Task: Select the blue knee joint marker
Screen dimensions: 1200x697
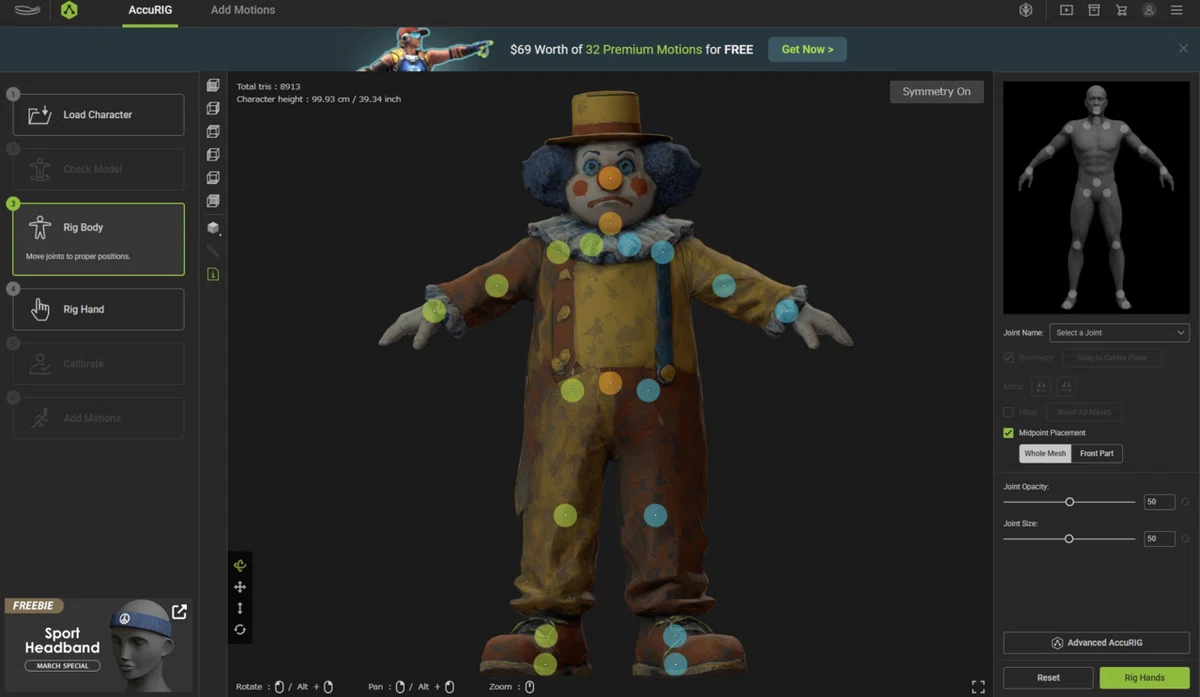Action: tap(655, 515)
